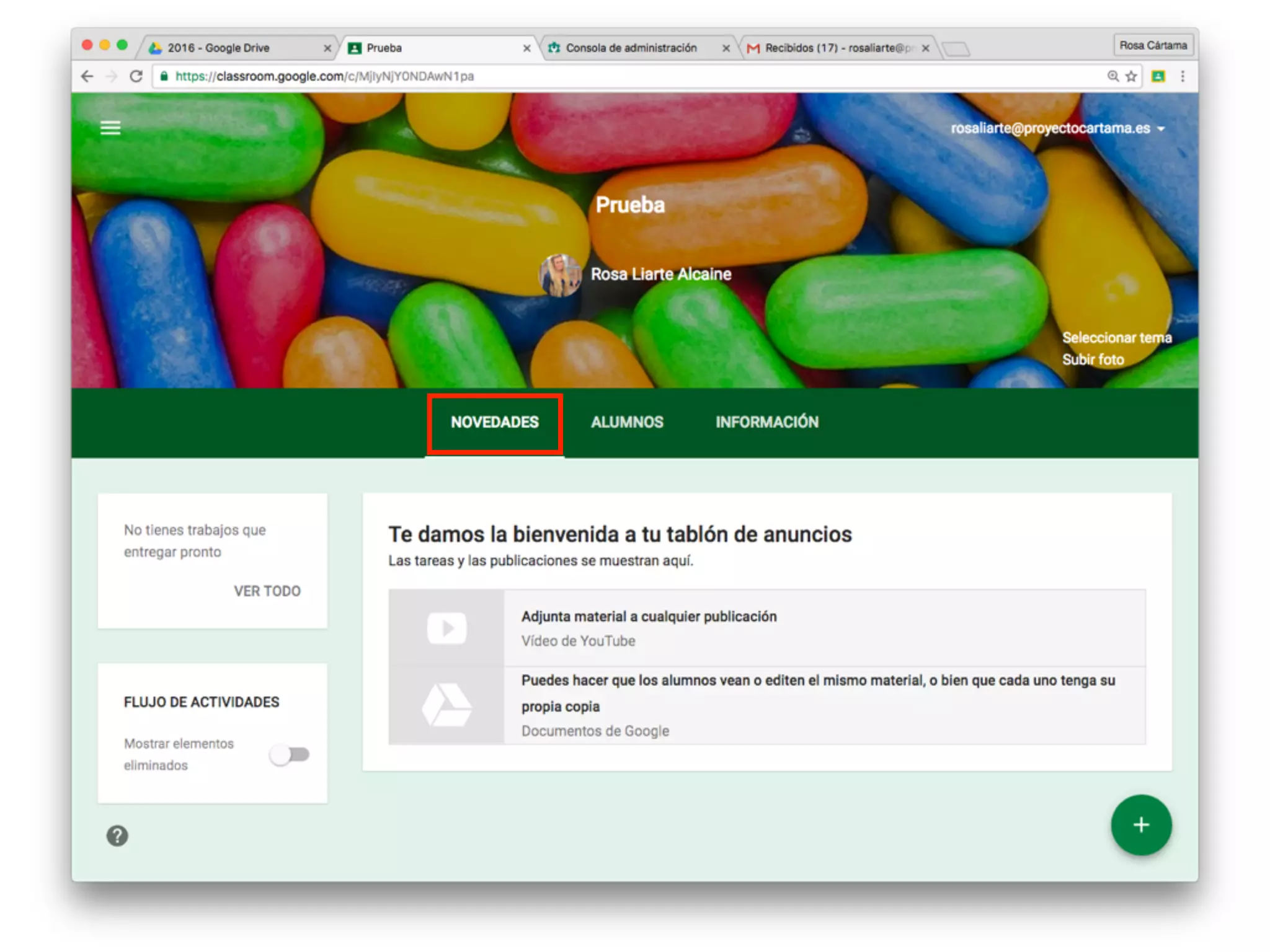Click Subir foto link

pos(1093,359)
